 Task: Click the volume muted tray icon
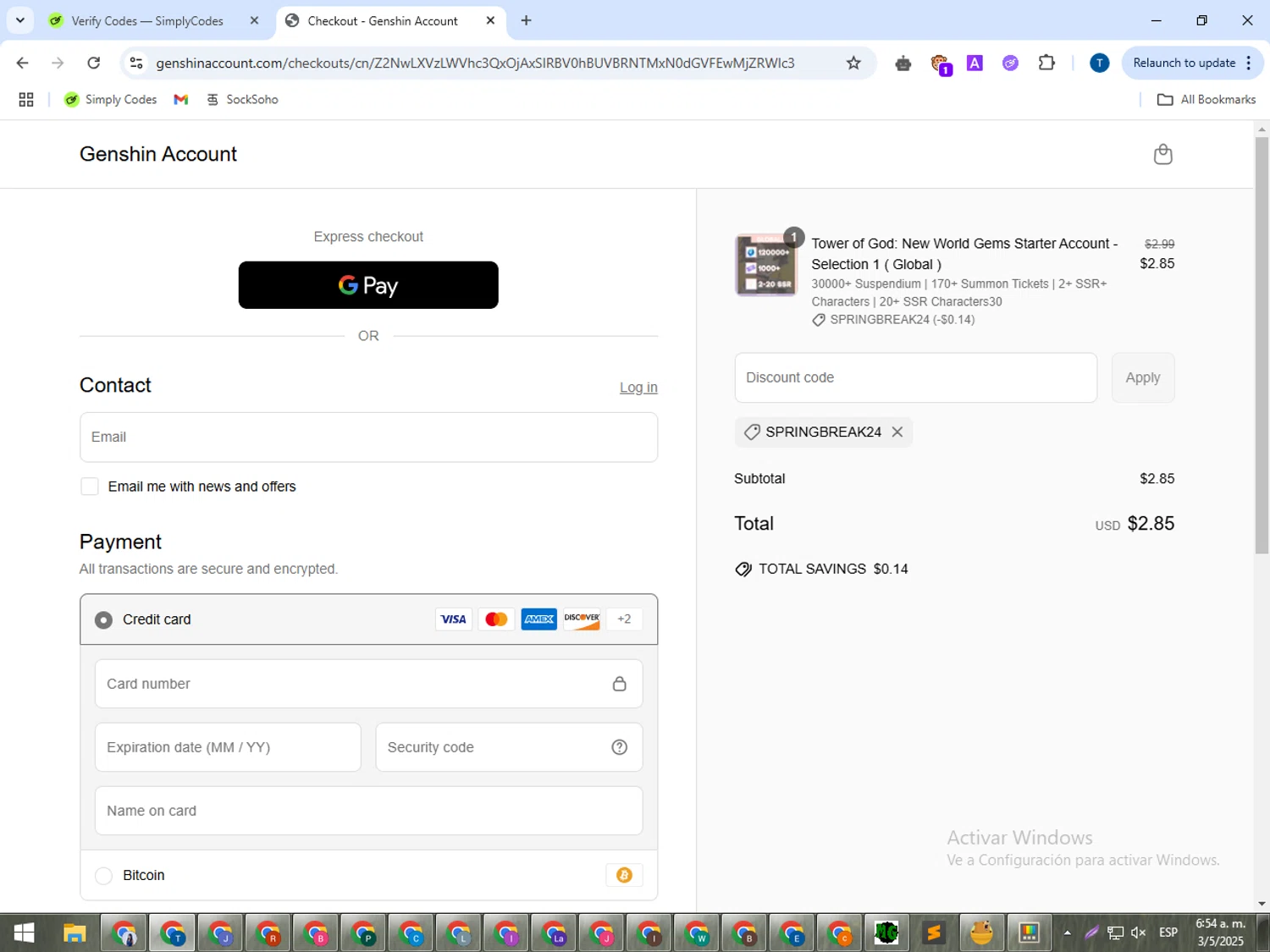tap(1139, 933)
